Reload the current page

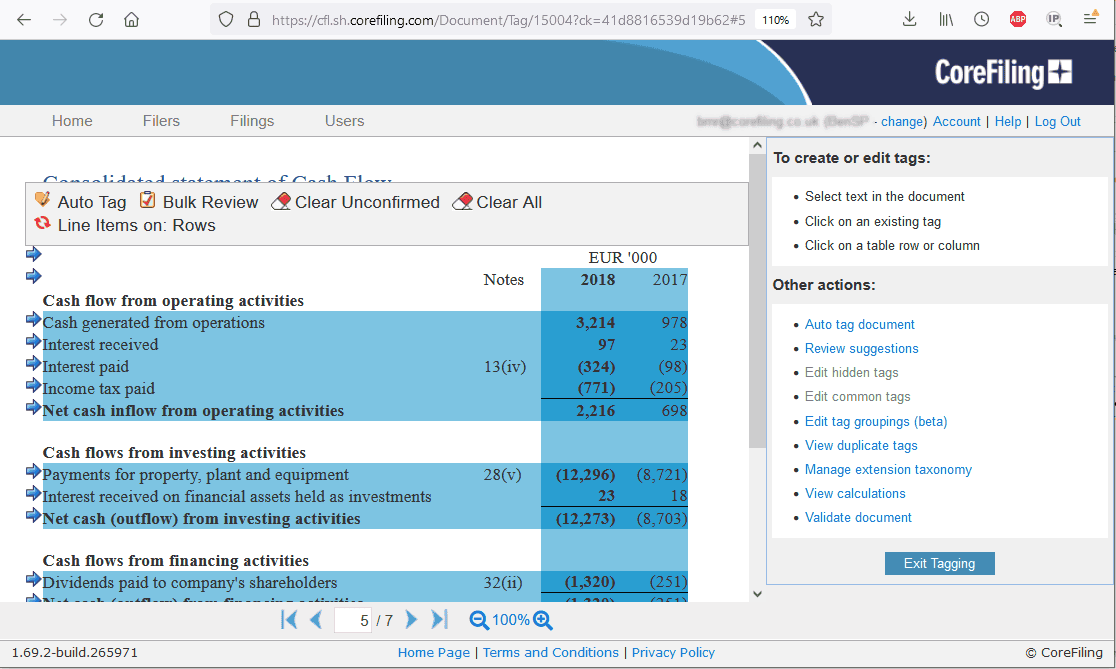tap(95, 18)
